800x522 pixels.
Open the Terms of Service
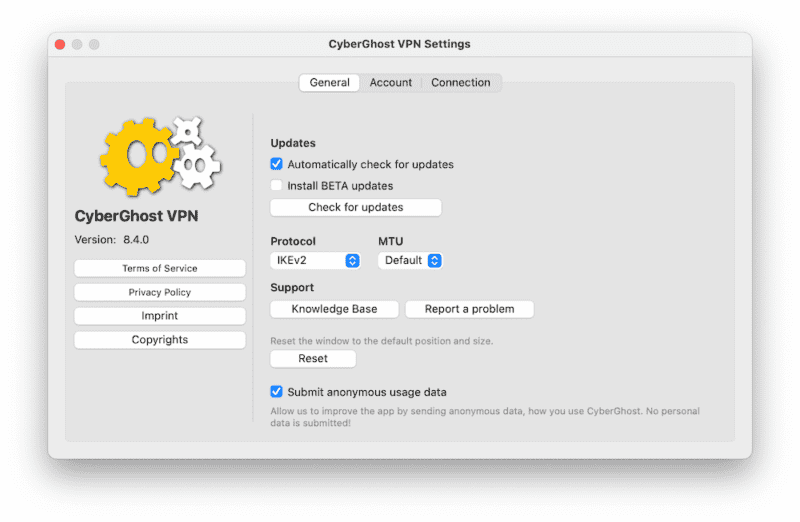click(160, 268)
